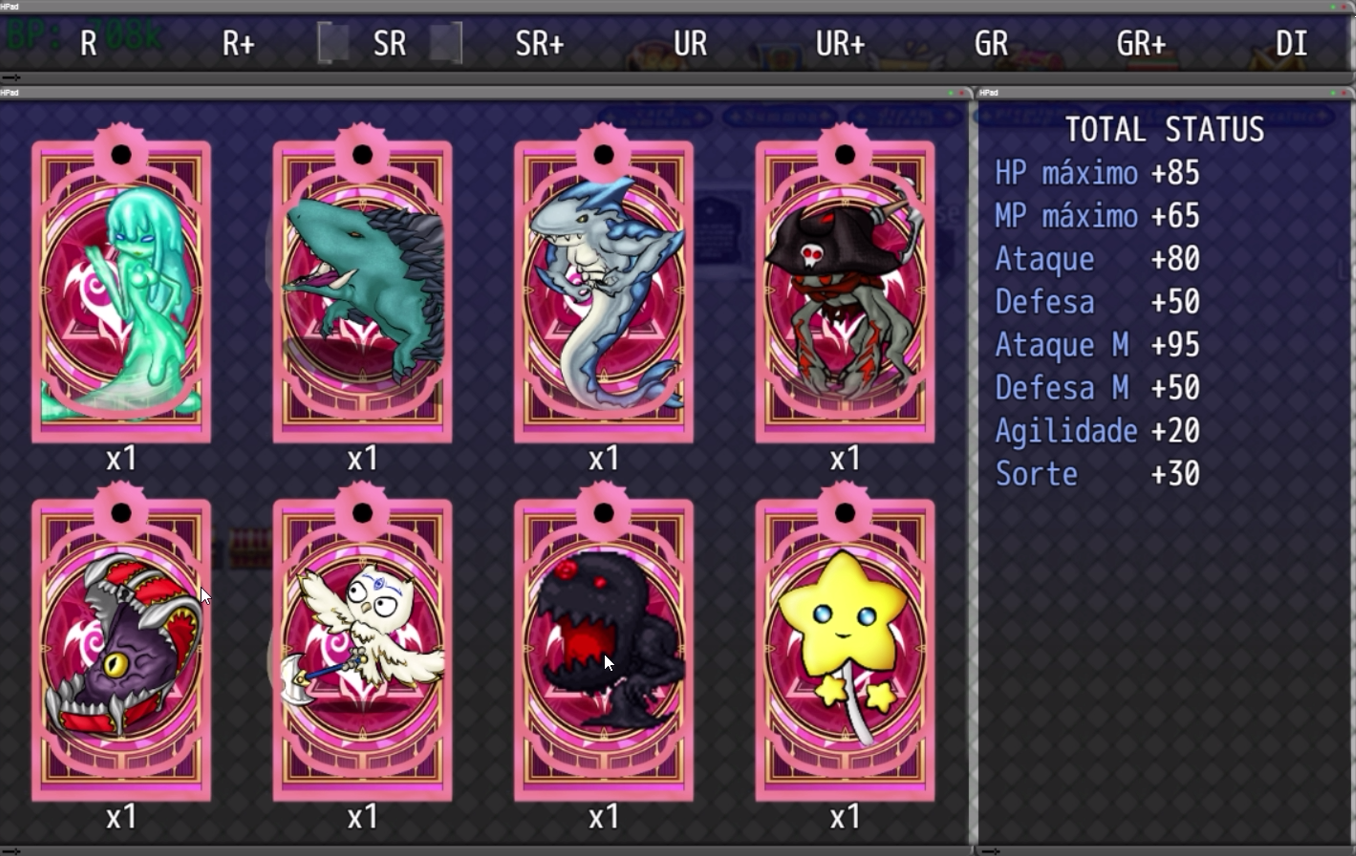Select the teal spiked shark beast card
This screenshot has height=856, width=1356.
pyautogui.click(x=362, y=285)
